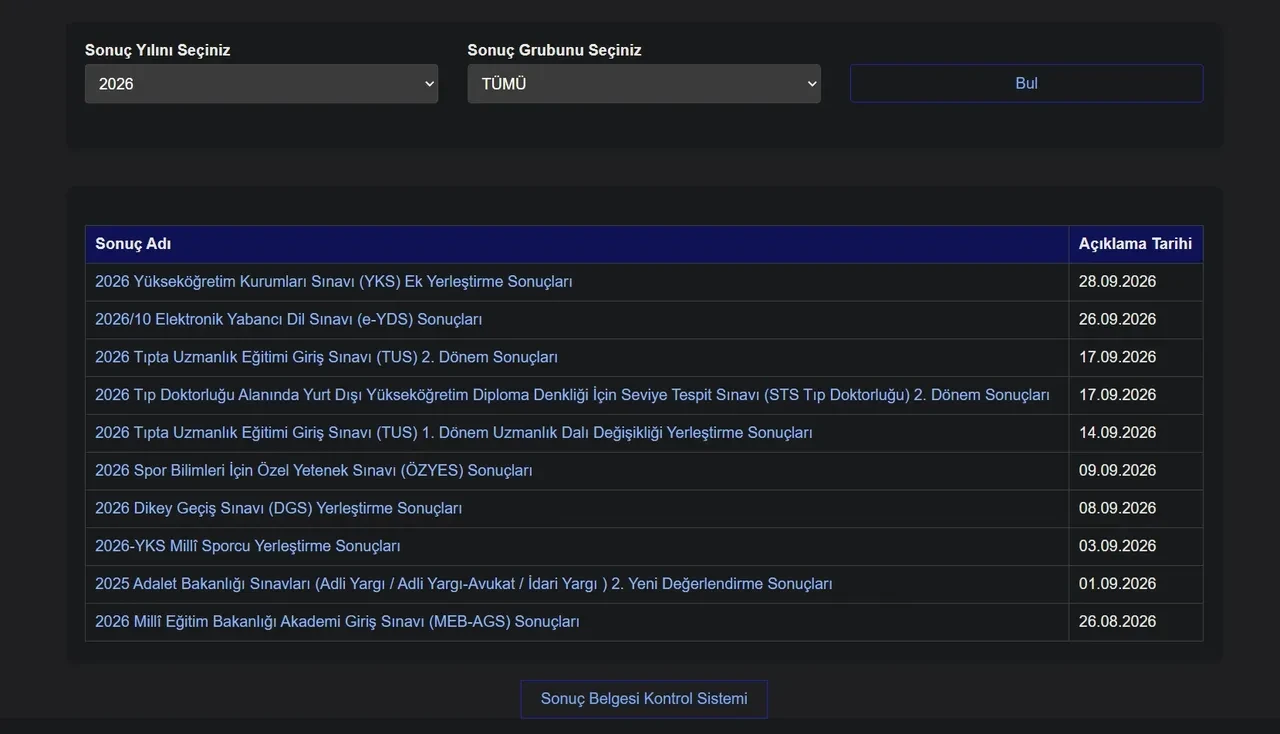The height and width of the screenshot is (734, 1280).
Task: Open 2026 TUS 2. Dönem Sonuçları link
Action: [326, 357]
